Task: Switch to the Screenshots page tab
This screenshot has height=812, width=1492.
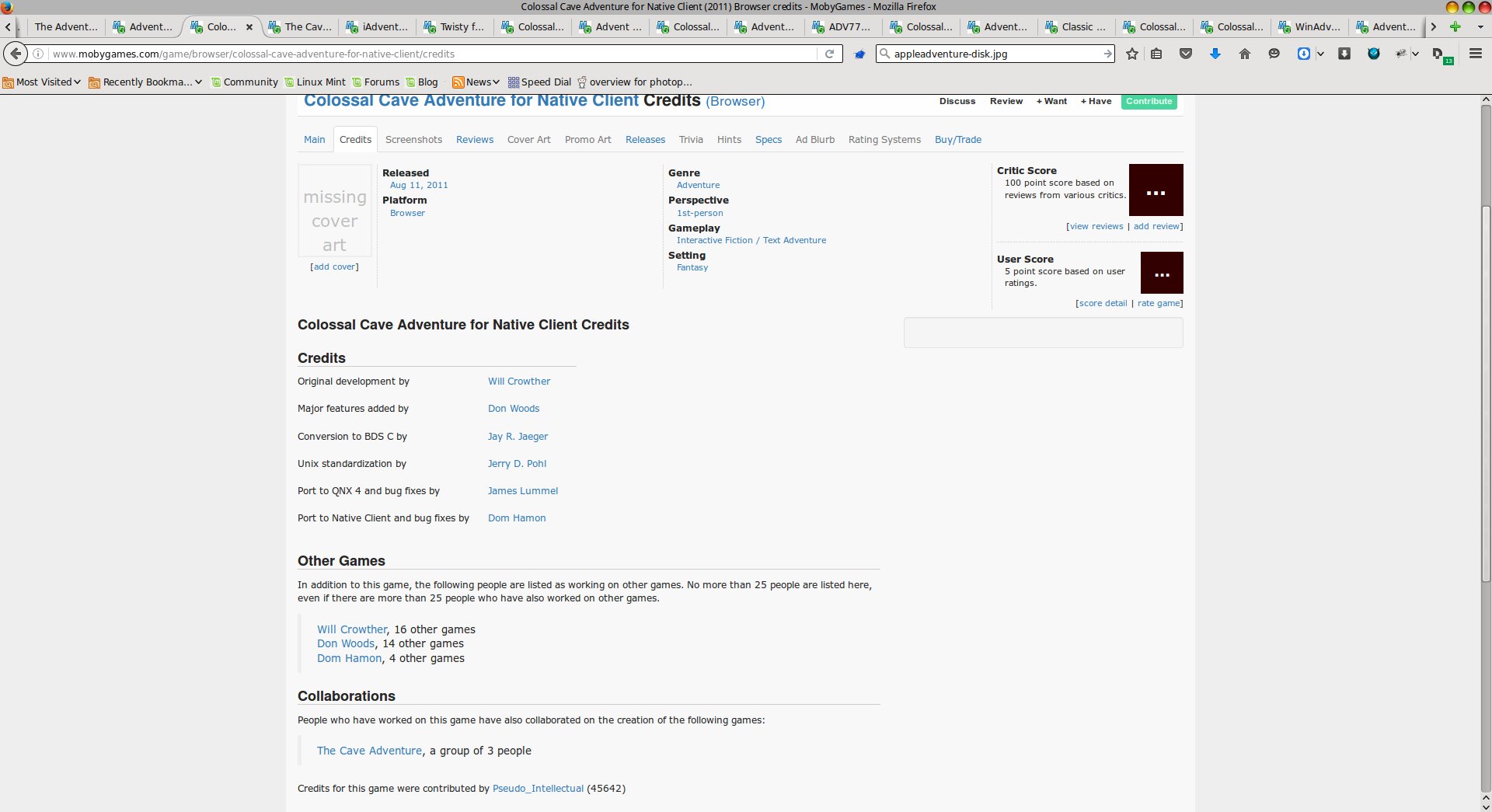Action: tap(413, 140)
